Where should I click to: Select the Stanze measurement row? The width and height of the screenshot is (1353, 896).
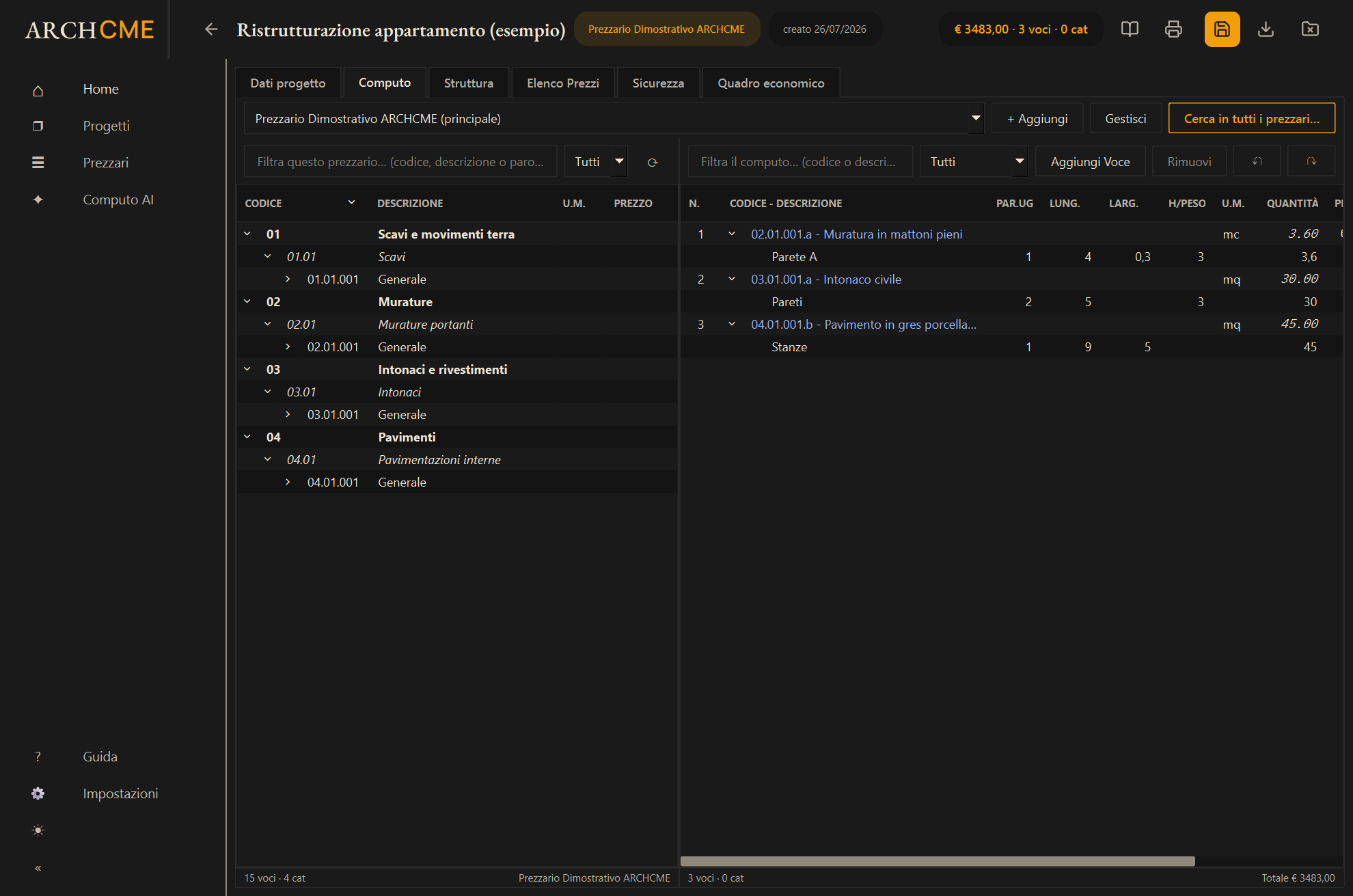(1011, 347)
